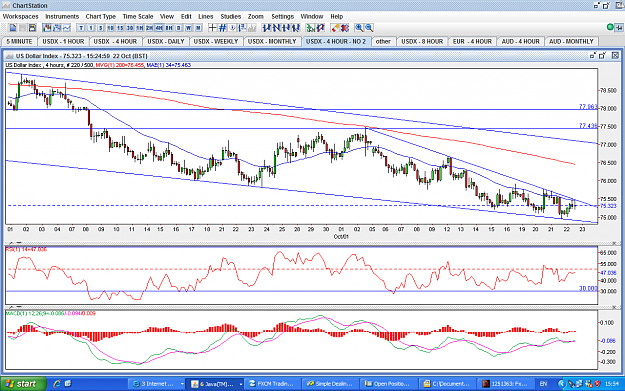Select the weekly (W) time scale button

(189, 28)
